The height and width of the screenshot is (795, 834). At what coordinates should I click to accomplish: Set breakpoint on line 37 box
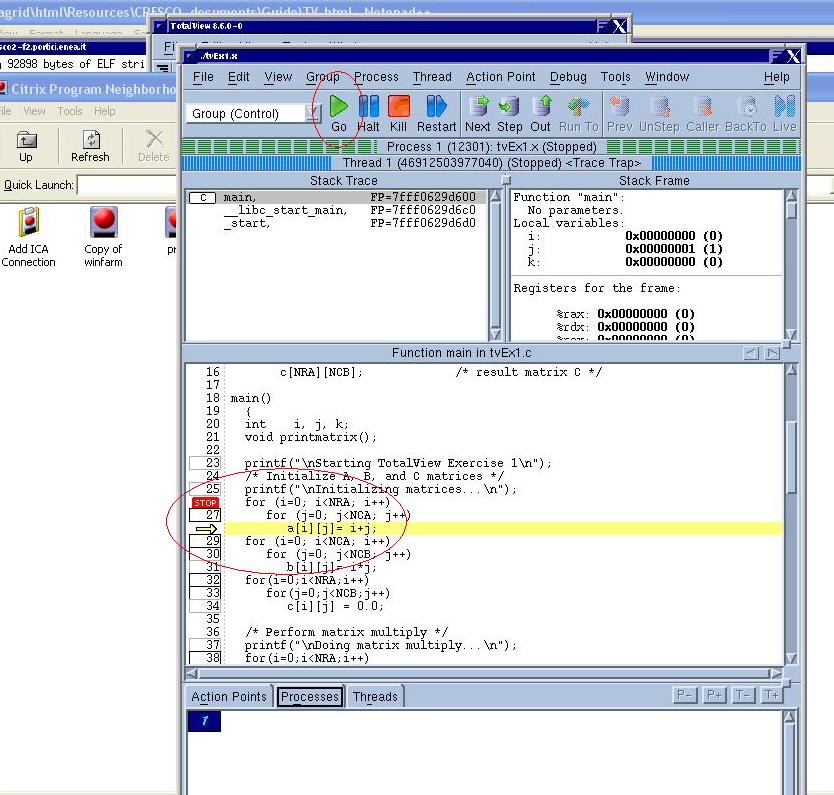(x=205, y=645)
